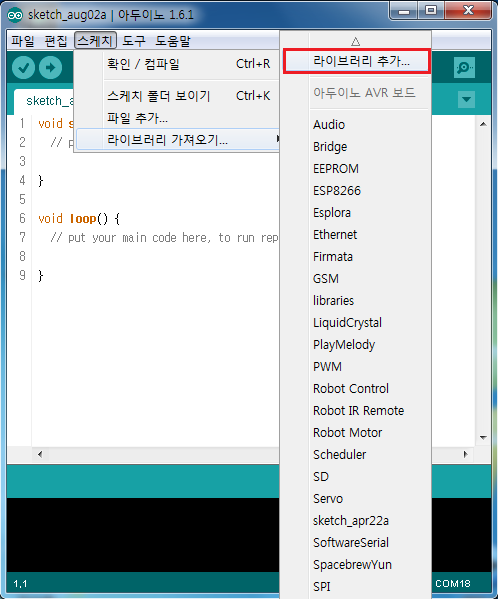Screen dimensions: 498x599
Task: Select the SPI library
Action: [x=357, y=586]
